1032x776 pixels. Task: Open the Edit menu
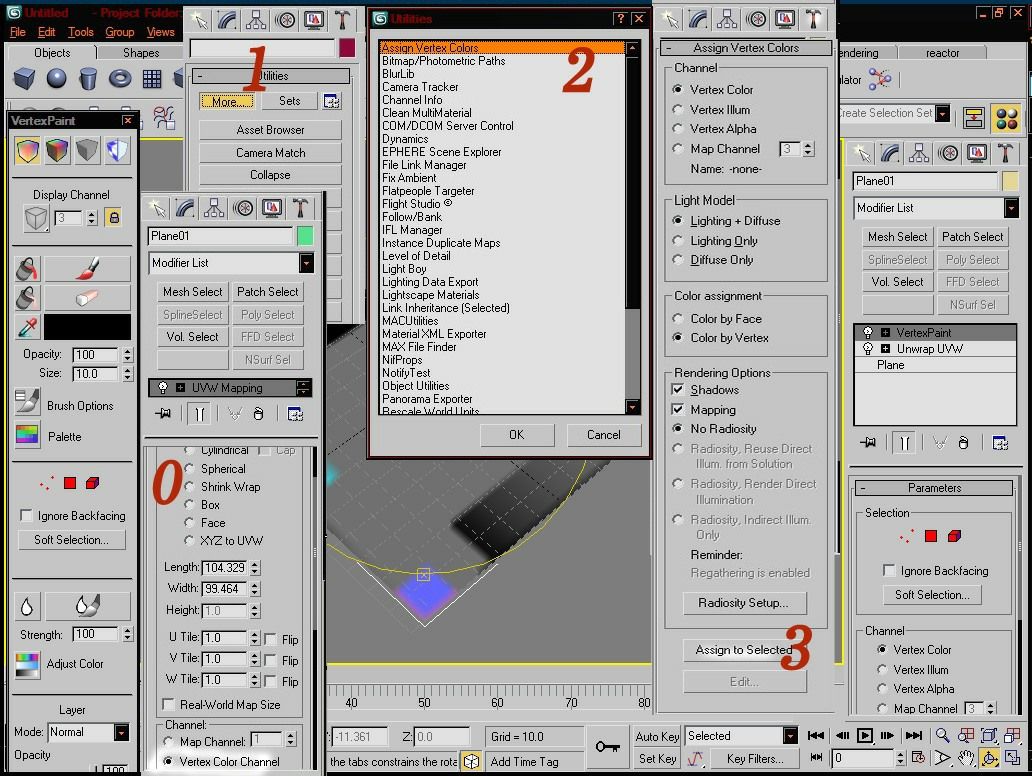coord(47,32)
